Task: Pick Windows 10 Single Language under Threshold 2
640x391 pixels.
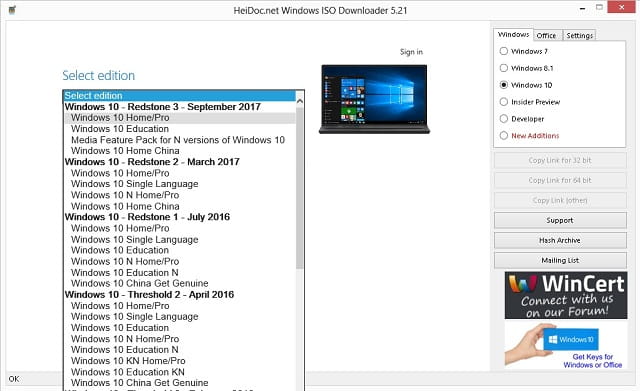Action: click(180, 317)
